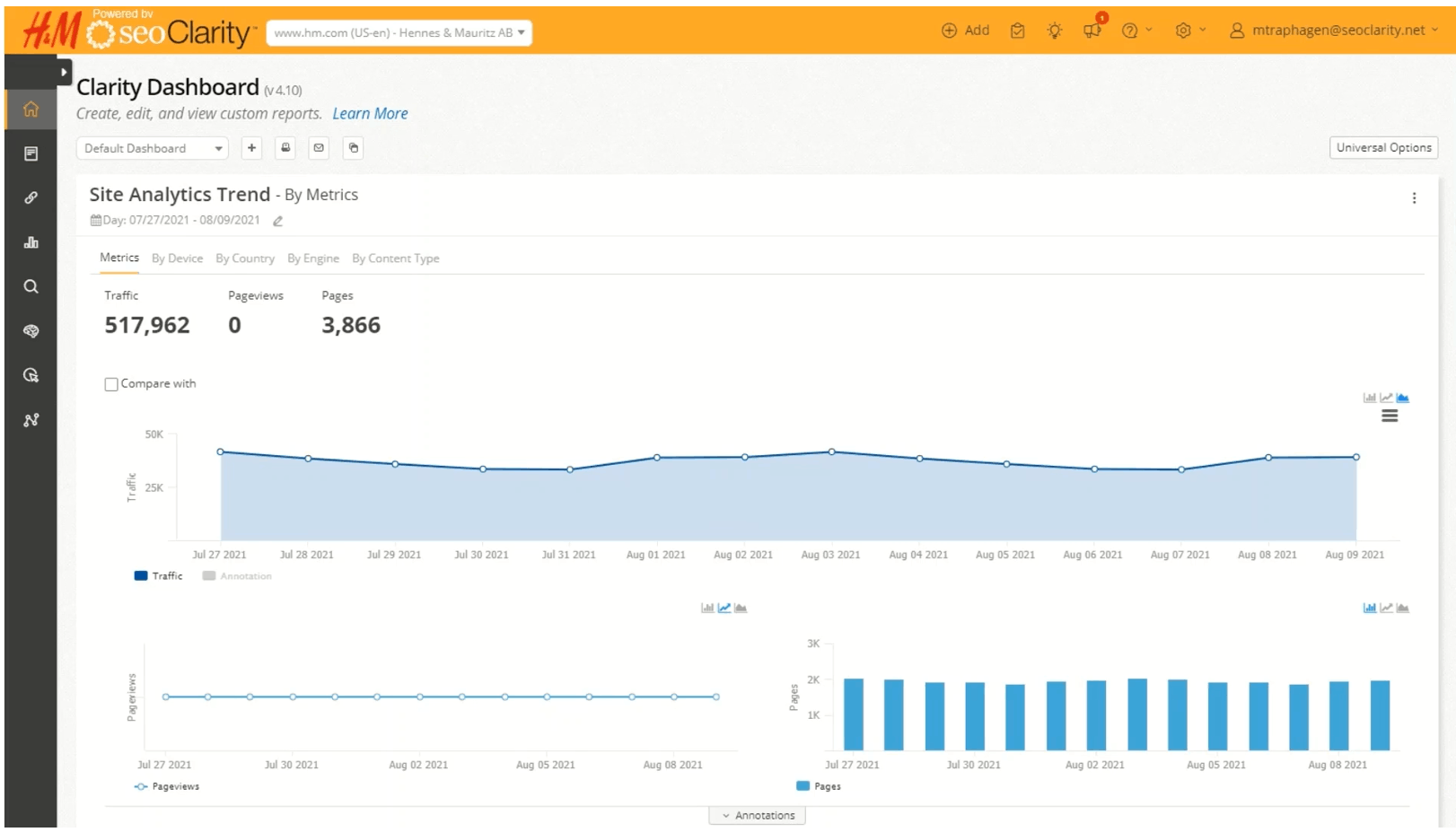Click the Learn More link
1456x832 pixels.
pos(370,113)
